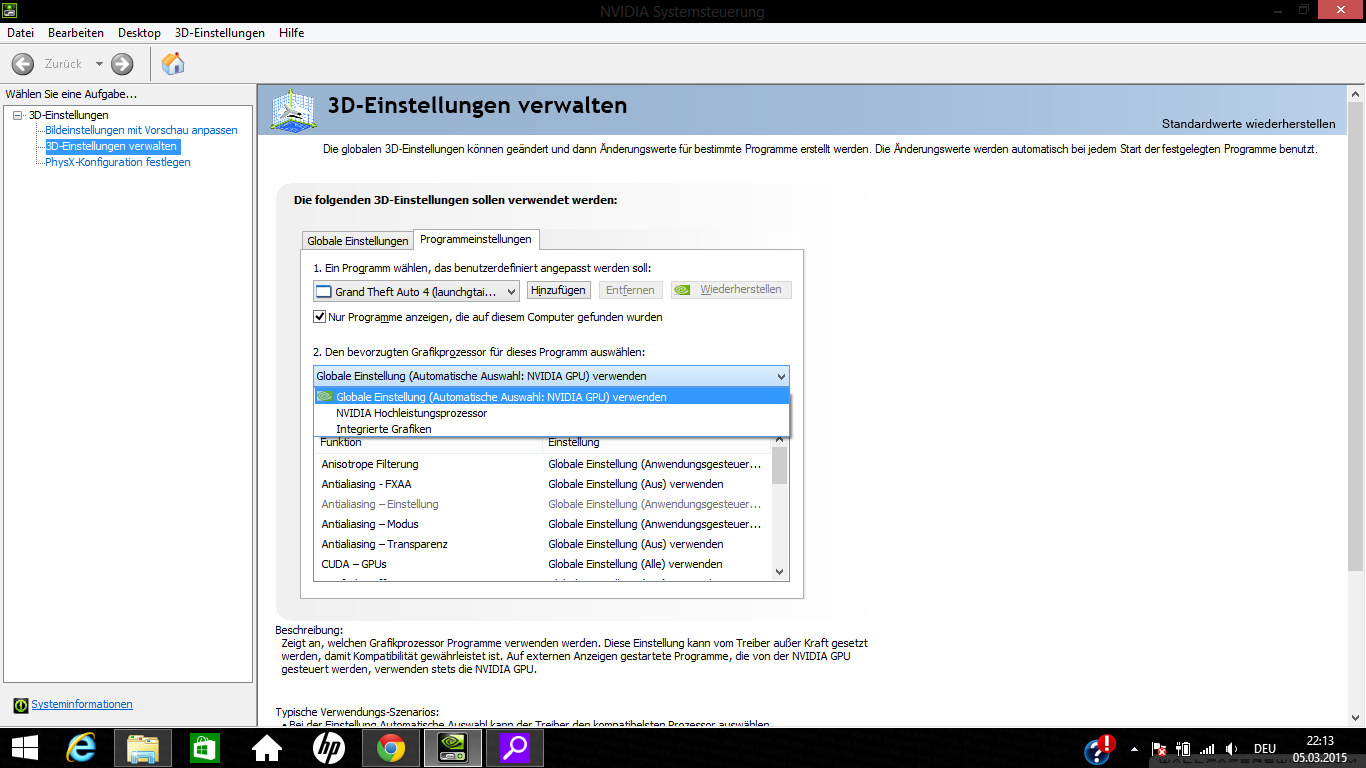
Task: Go to NVIDIA home page icon
Action: [173, 64]
